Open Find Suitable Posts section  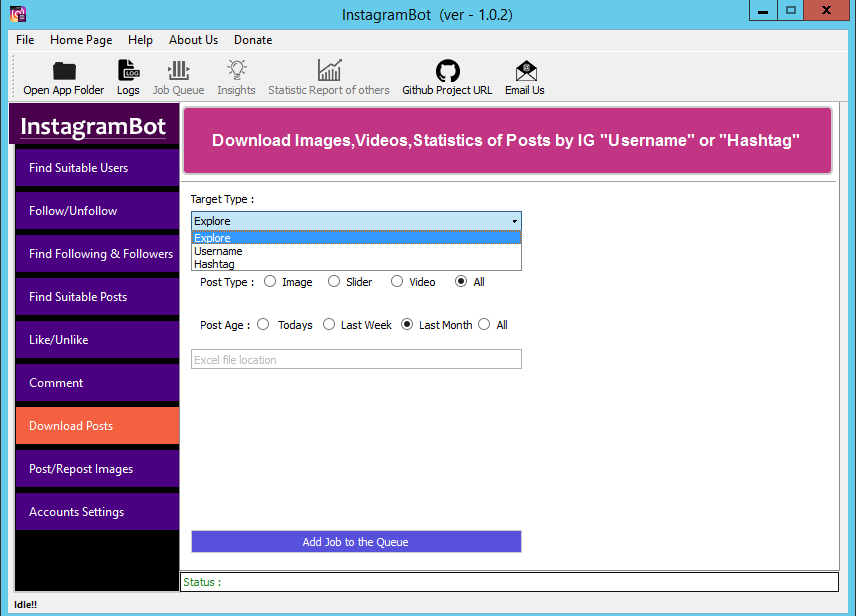click(97, 297)
